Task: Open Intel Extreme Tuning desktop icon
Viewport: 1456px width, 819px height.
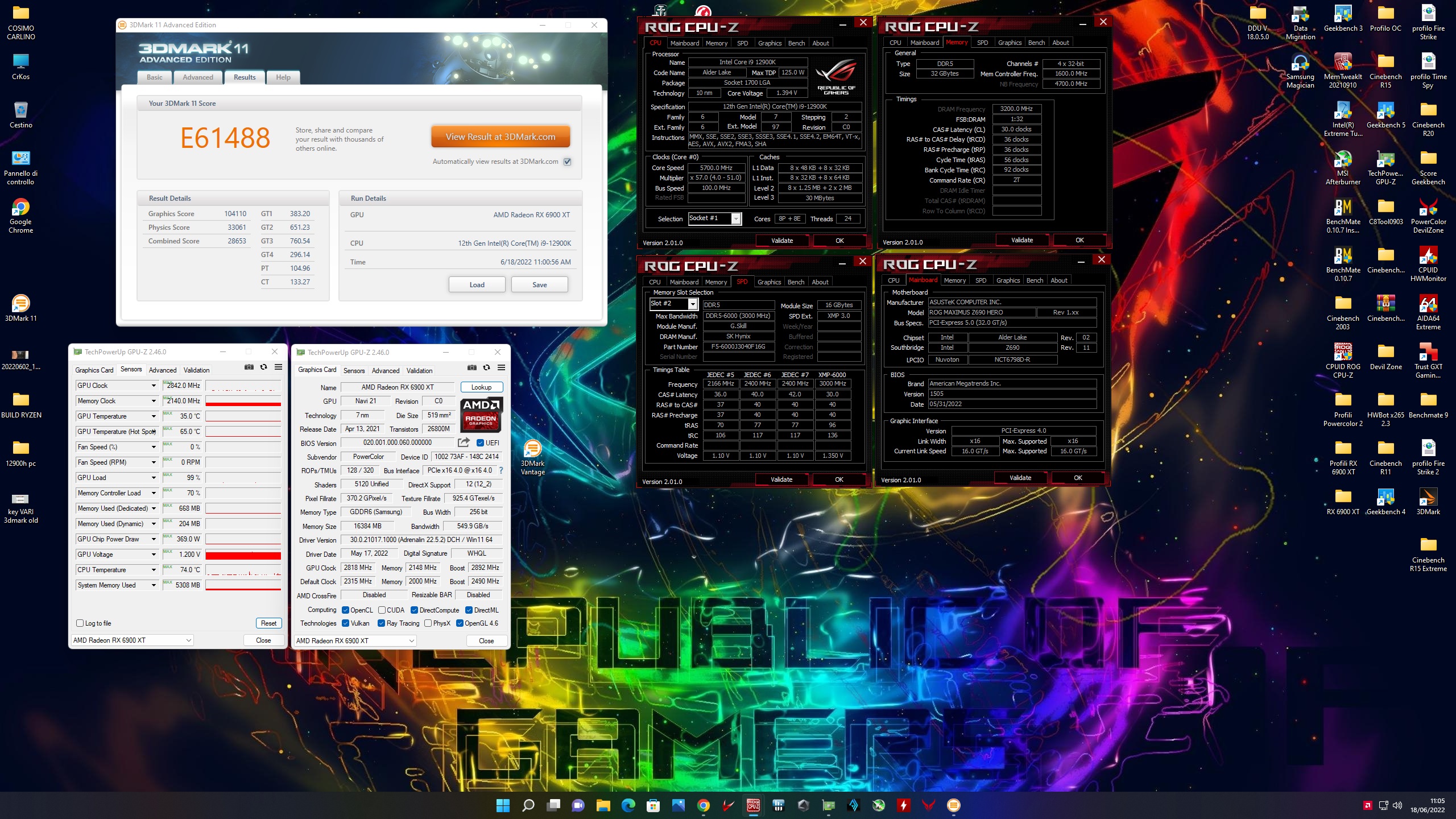Action: click(1343, 119)
